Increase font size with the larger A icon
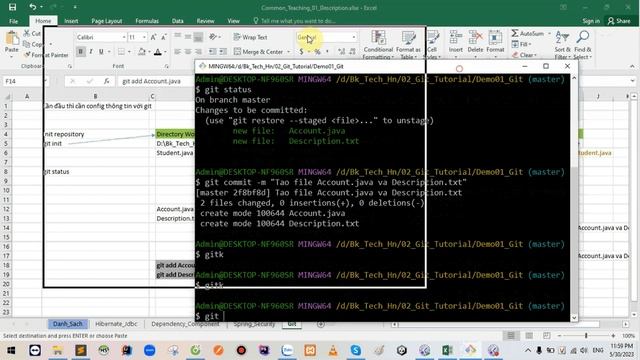The height and width of the screenshot is (360, 640). coord(153,37)
